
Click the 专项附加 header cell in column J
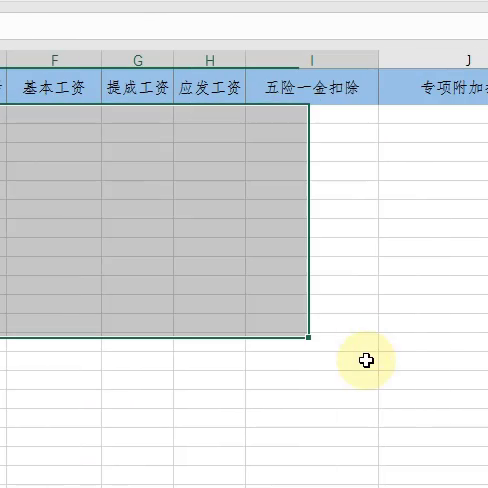[x=434, y=87]
